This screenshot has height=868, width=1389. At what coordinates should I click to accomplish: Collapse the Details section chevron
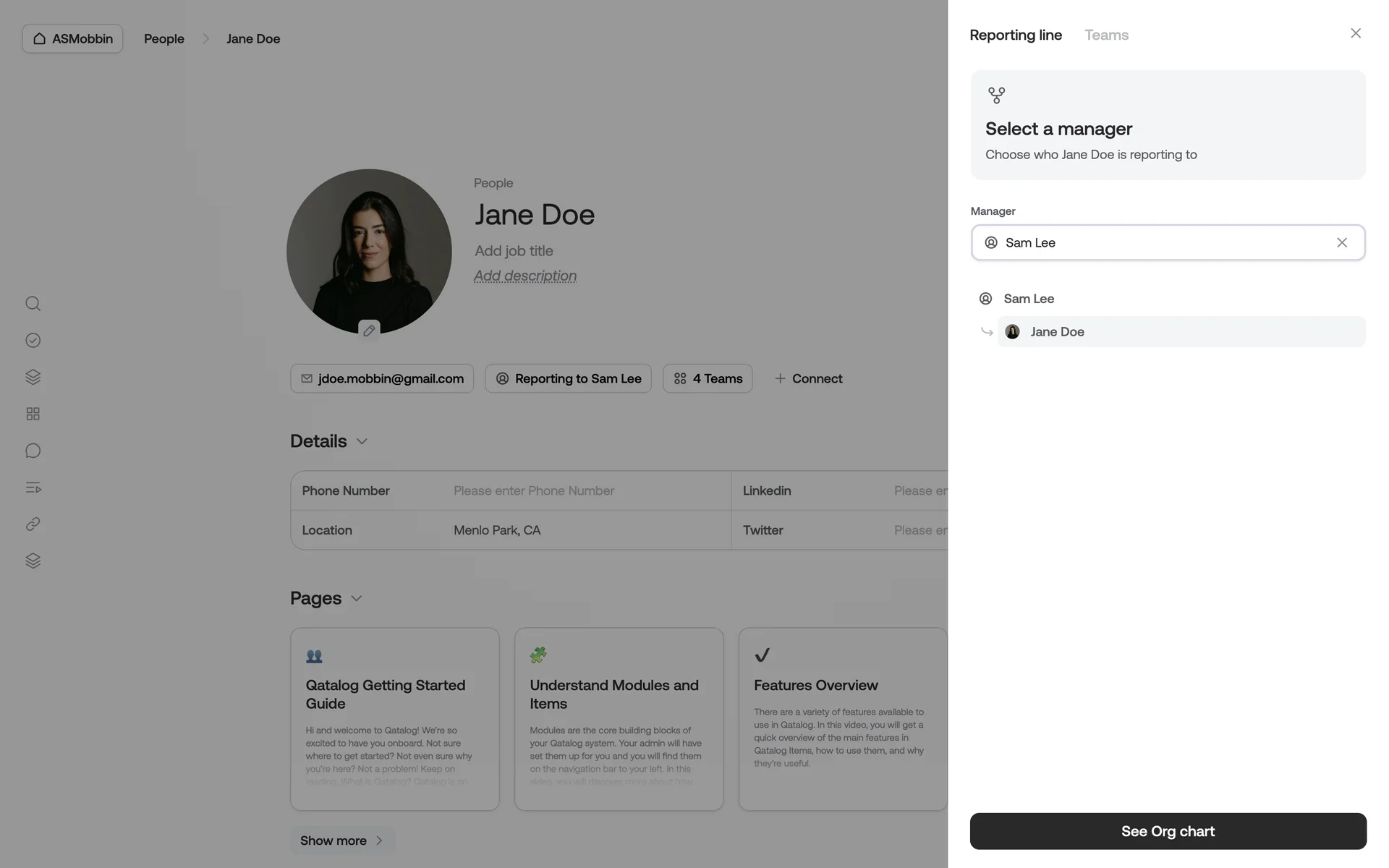tap(362, 441)
